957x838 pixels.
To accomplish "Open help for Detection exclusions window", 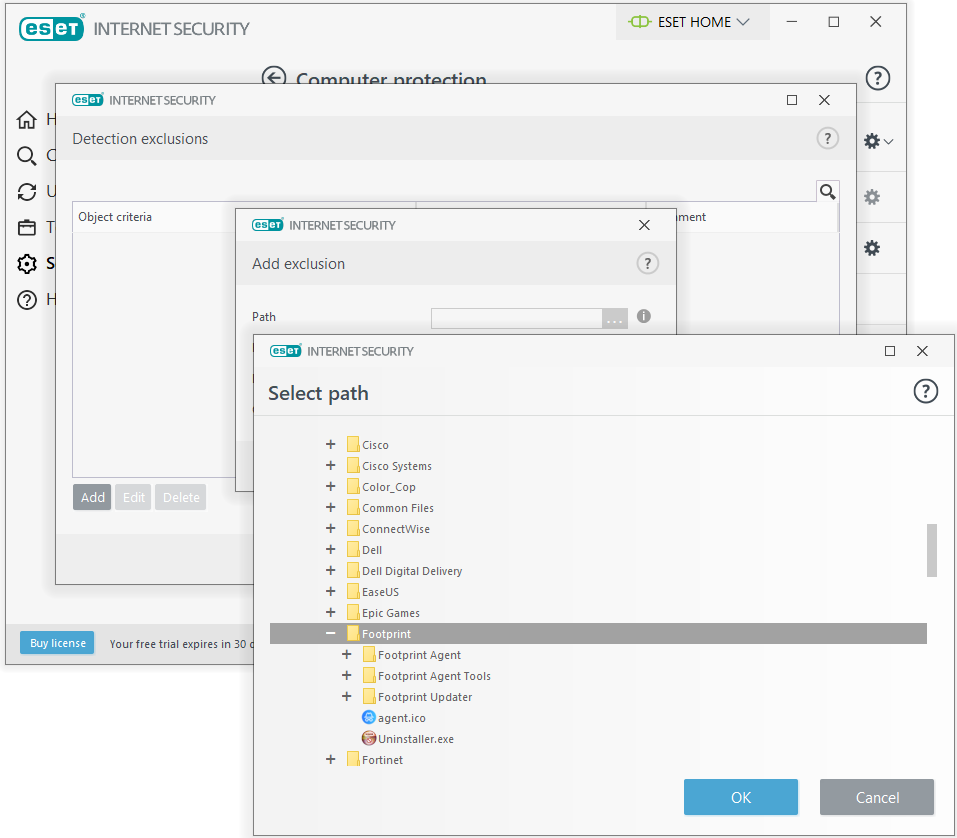I will [828, 139].
